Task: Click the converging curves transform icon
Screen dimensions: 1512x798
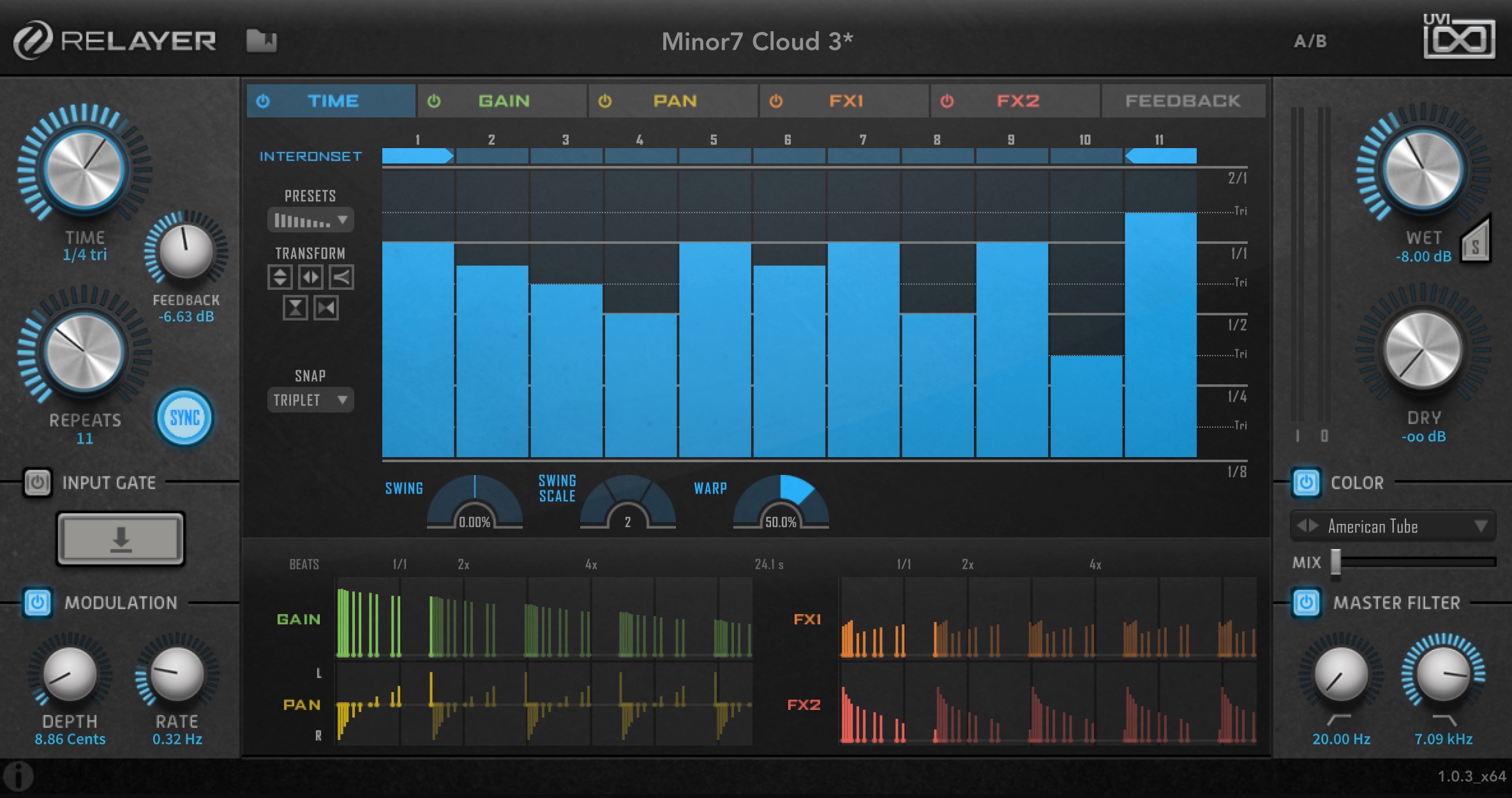Action: pyautogui.click(x=341, y=277)
